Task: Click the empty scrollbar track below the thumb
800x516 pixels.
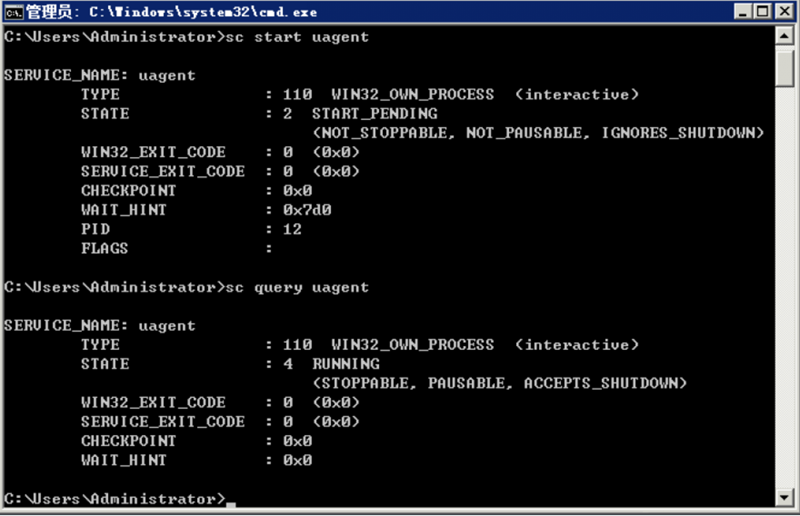Action: pos(786,300)
